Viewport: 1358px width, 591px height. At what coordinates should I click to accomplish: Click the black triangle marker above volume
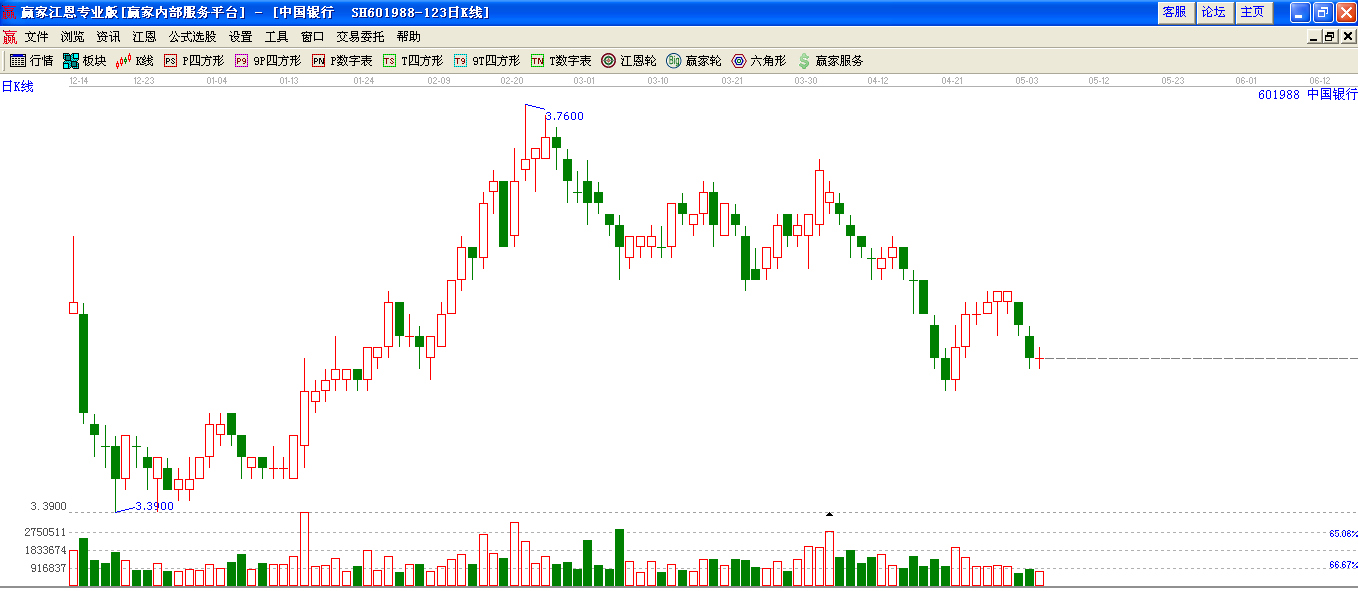[829, 514]
